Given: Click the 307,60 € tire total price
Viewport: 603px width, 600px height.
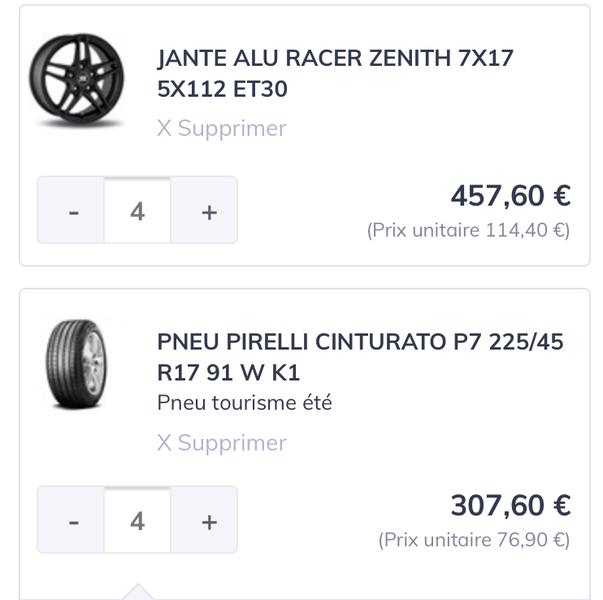Looking at the screenshot, I should pos(511,505).
